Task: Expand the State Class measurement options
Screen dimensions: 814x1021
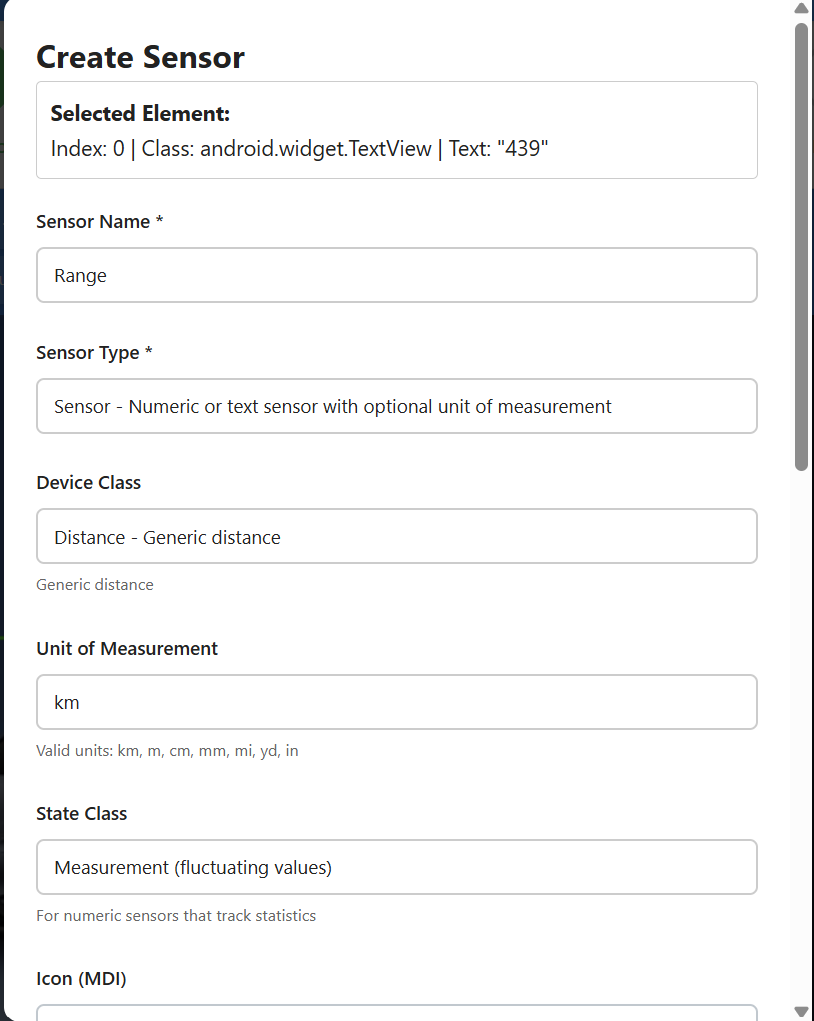Action: click(x=396, y=867)
